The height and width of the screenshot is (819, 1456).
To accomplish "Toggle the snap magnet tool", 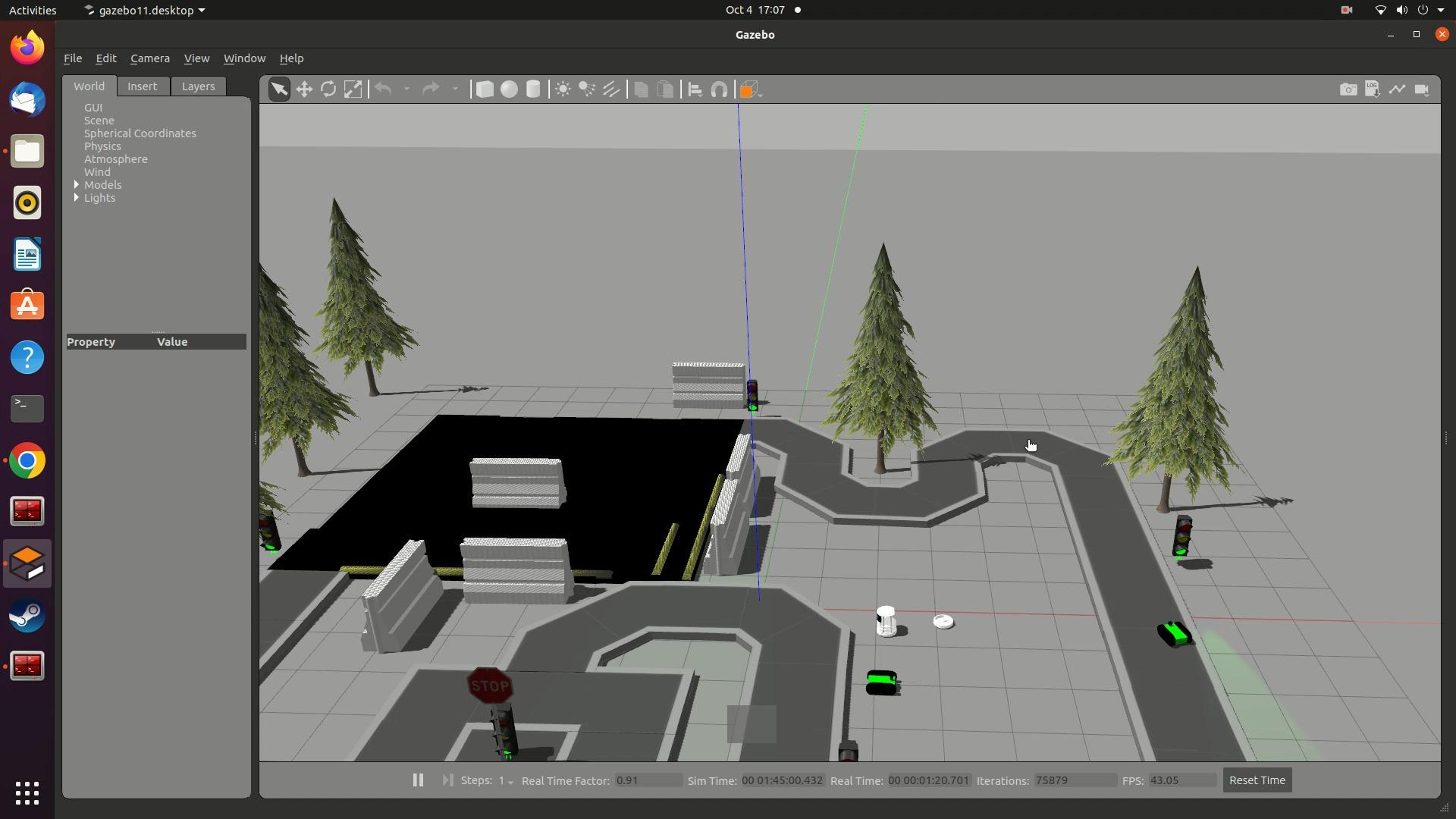I will (719, 89).
